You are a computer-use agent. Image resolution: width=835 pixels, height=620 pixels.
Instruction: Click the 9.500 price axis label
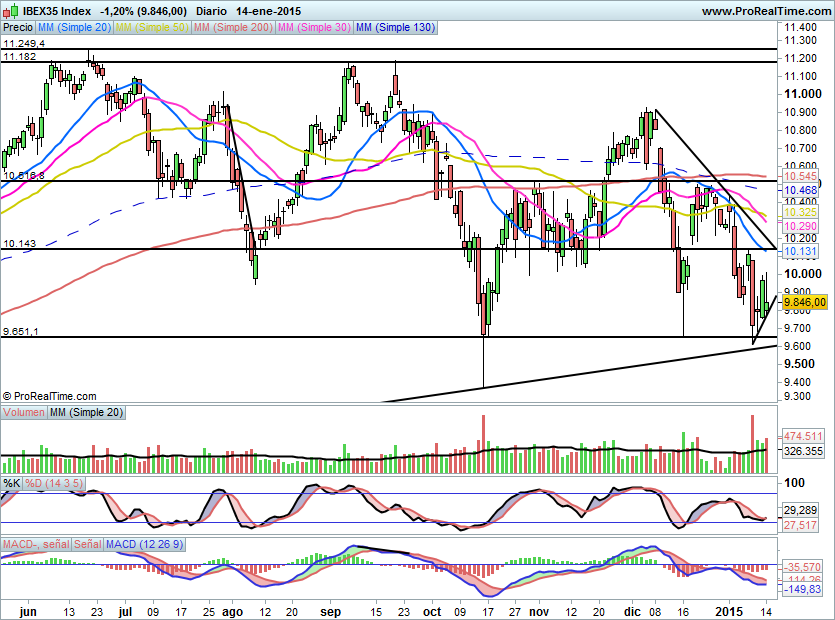pyautogui.click(x=799, y=364)
